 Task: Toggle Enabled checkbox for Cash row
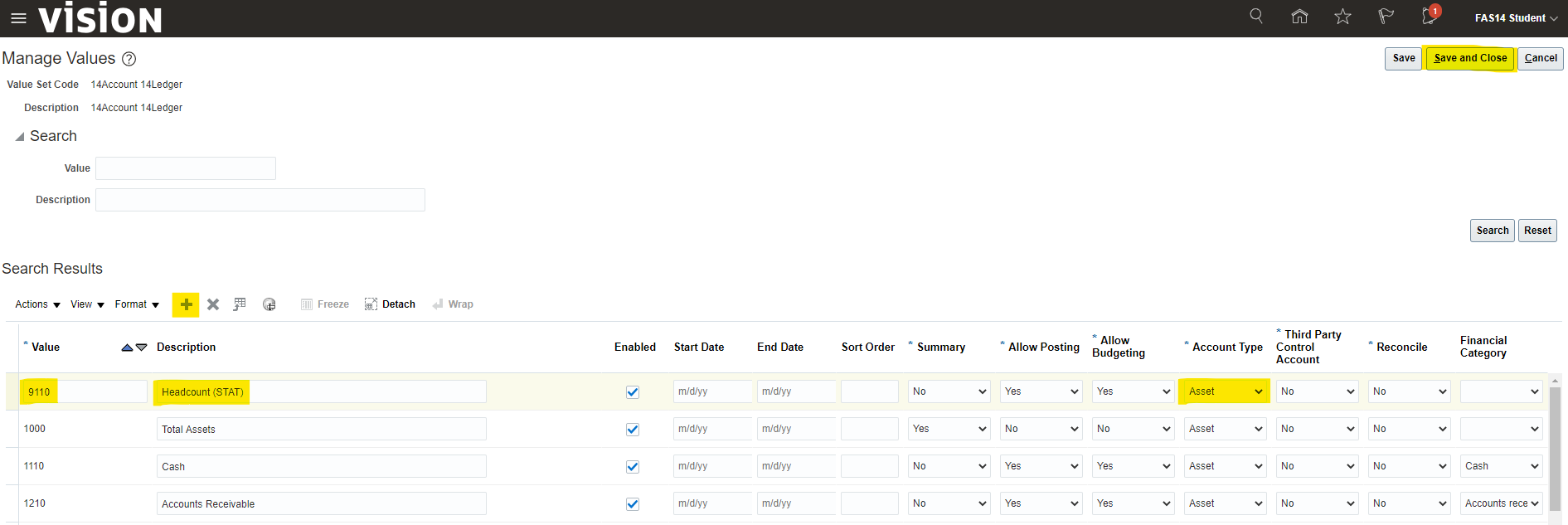(x=633, y=467)
